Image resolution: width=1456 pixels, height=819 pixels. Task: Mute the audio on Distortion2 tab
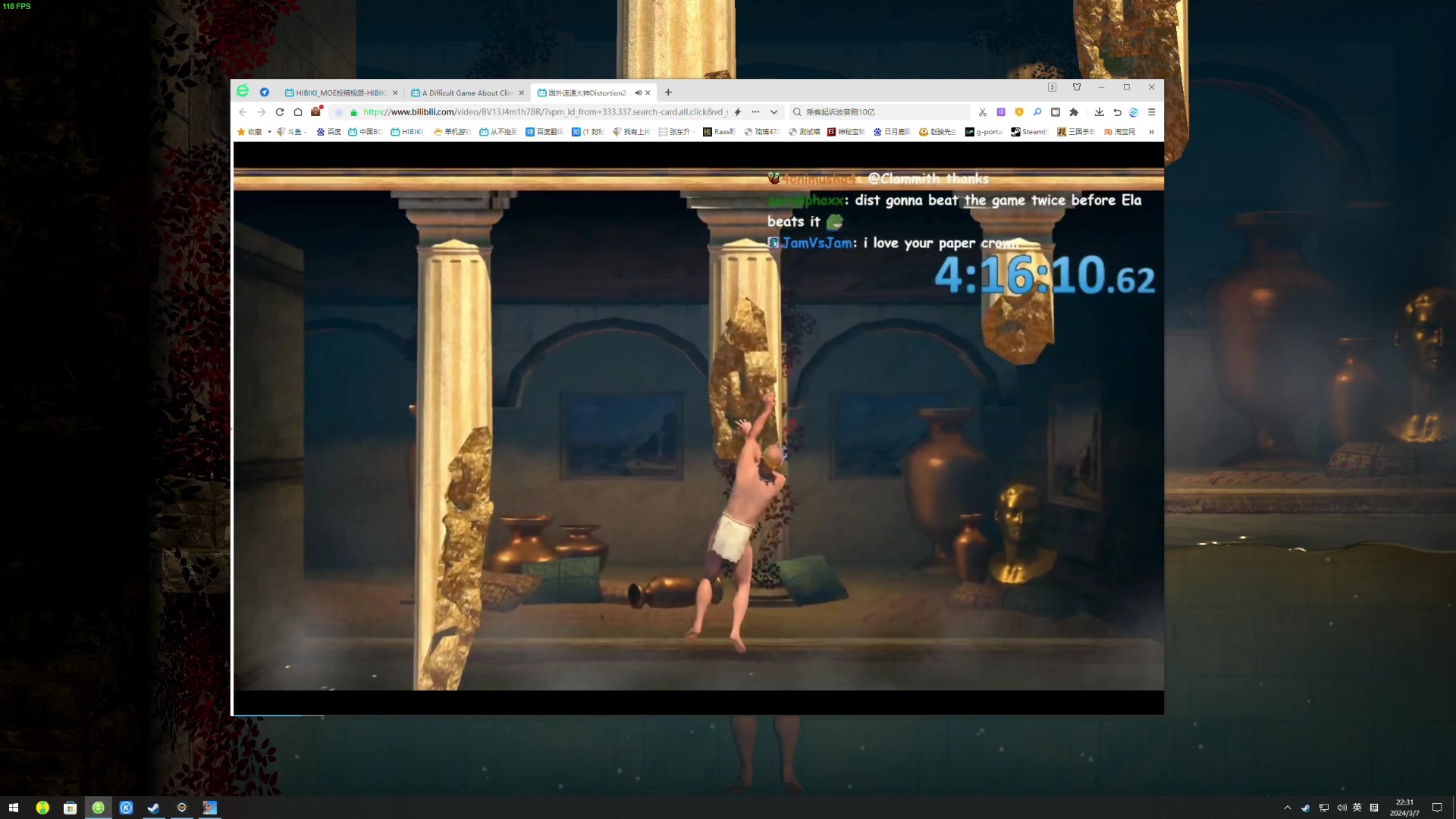pyautogui.click(x=639, y=93)
